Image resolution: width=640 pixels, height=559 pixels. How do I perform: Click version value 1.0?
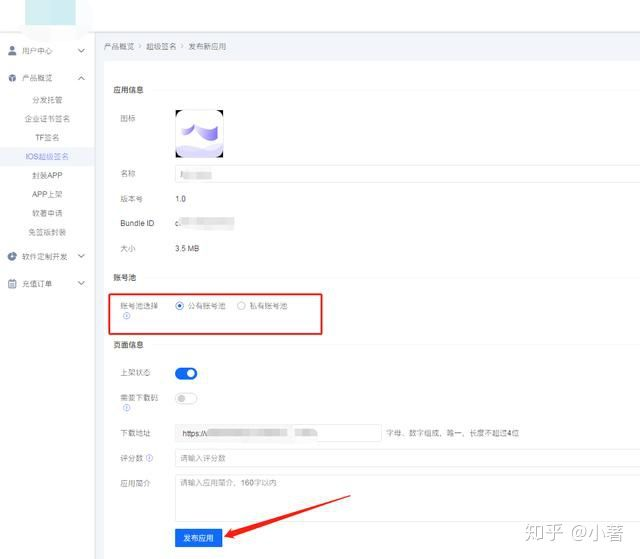(x=180, y=199)
